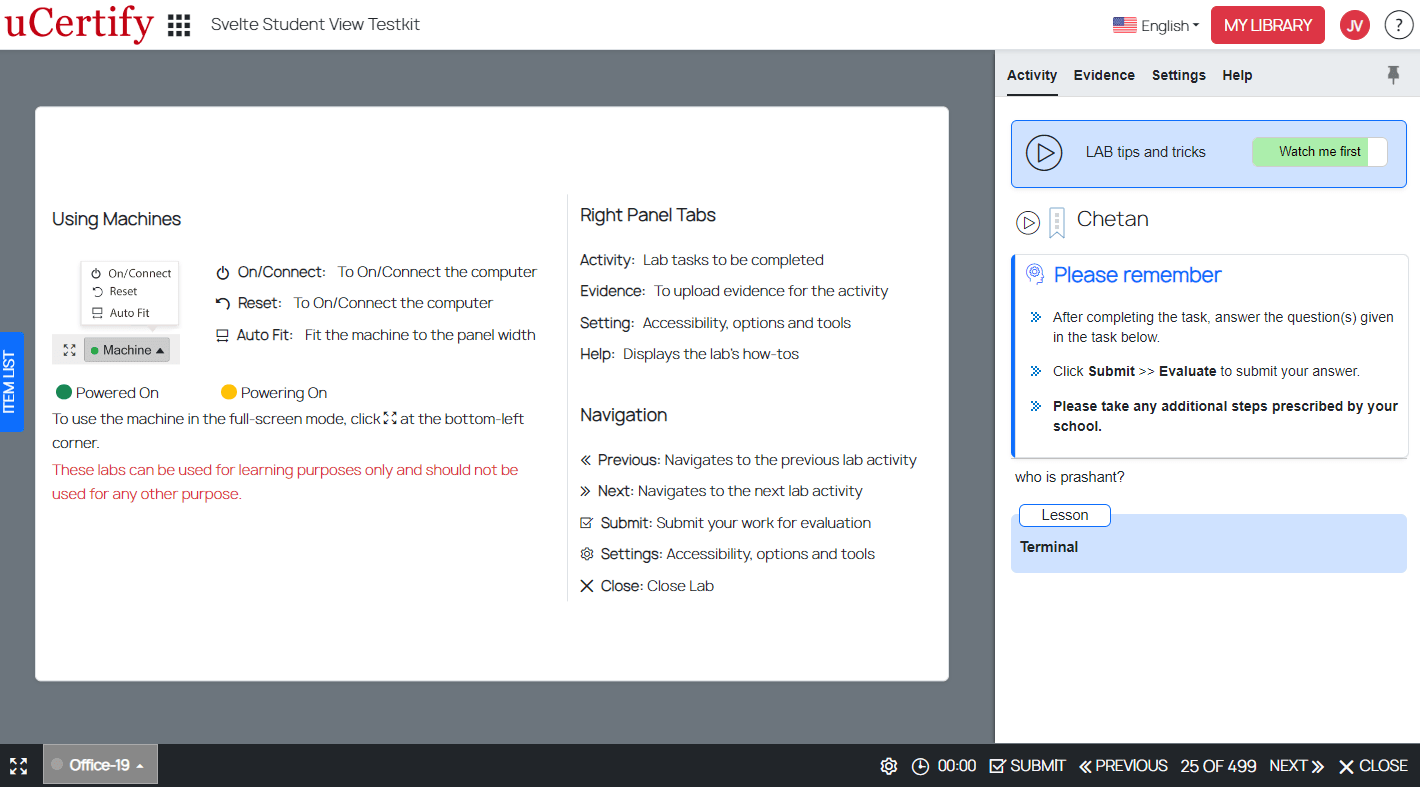Switch to the Evidence tab

tap(1104, 75)
